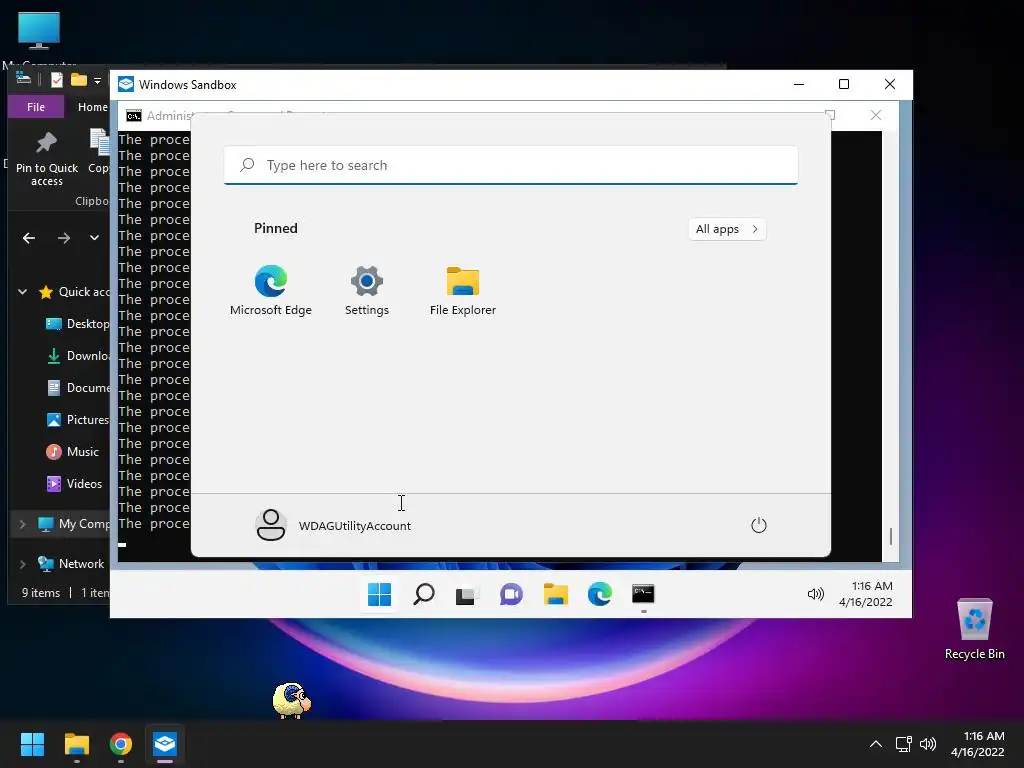Screen dimensions: 1024x768
Task: Click host volume tray icon
Action: click(928, 744)
